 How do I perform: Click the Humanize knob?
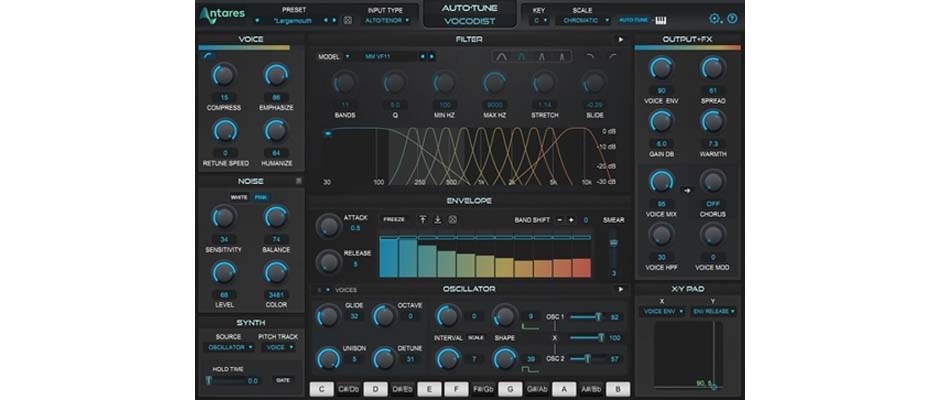(x=276, y=131)
